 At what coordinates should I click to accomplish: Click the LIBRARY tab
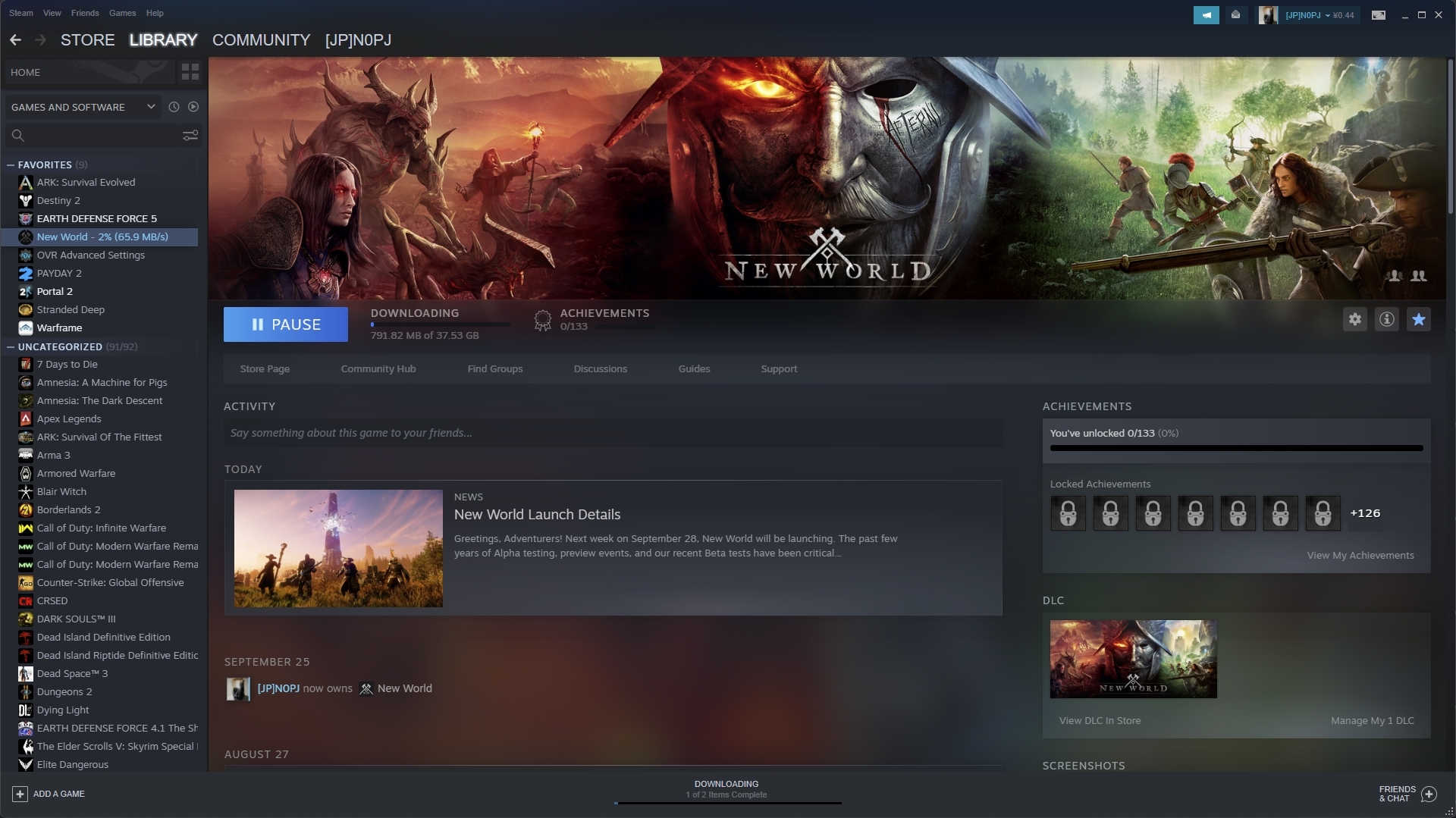click(163, 40)
